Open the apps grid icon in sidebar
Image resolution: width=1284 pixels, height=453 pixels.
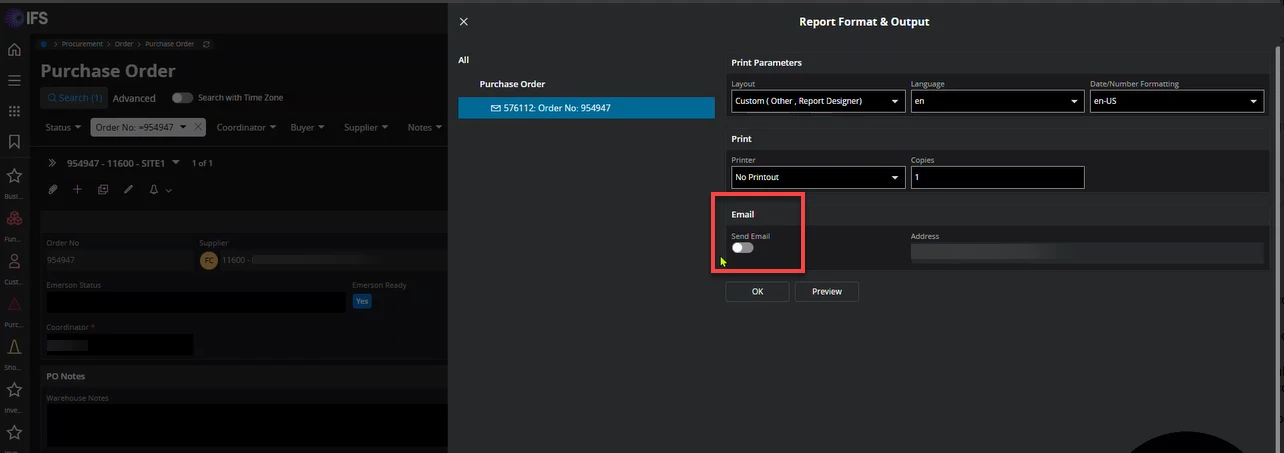tap(14, 111)
